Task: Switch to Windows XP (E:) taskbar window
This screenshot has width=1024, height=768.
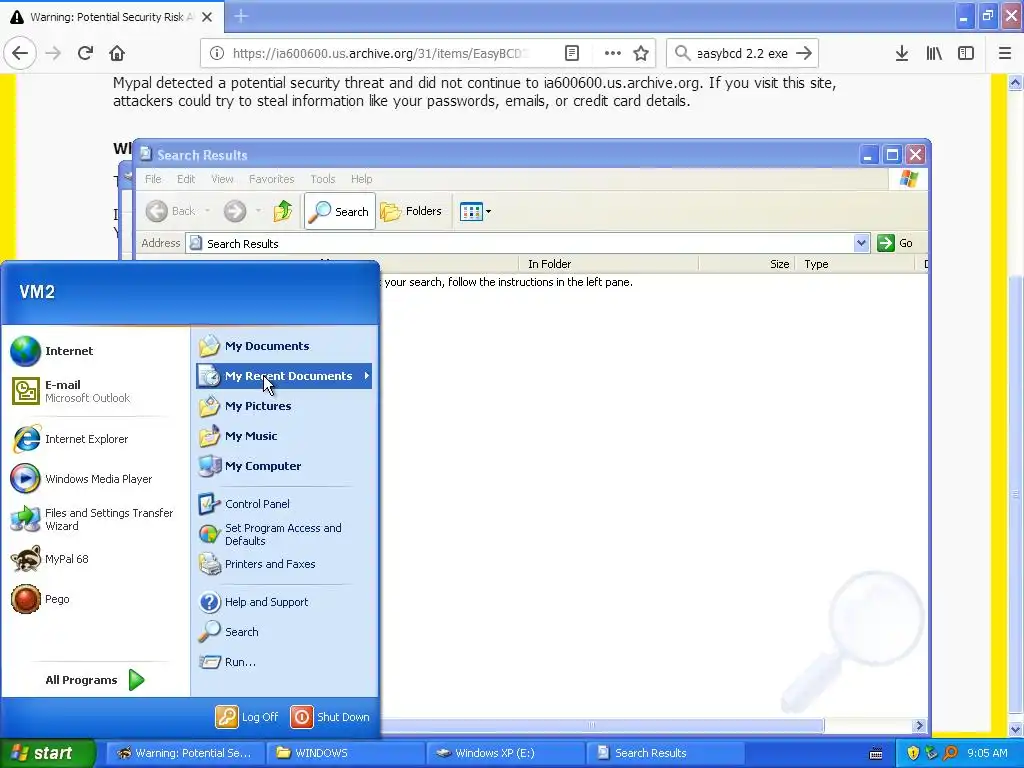Action: 505,753
